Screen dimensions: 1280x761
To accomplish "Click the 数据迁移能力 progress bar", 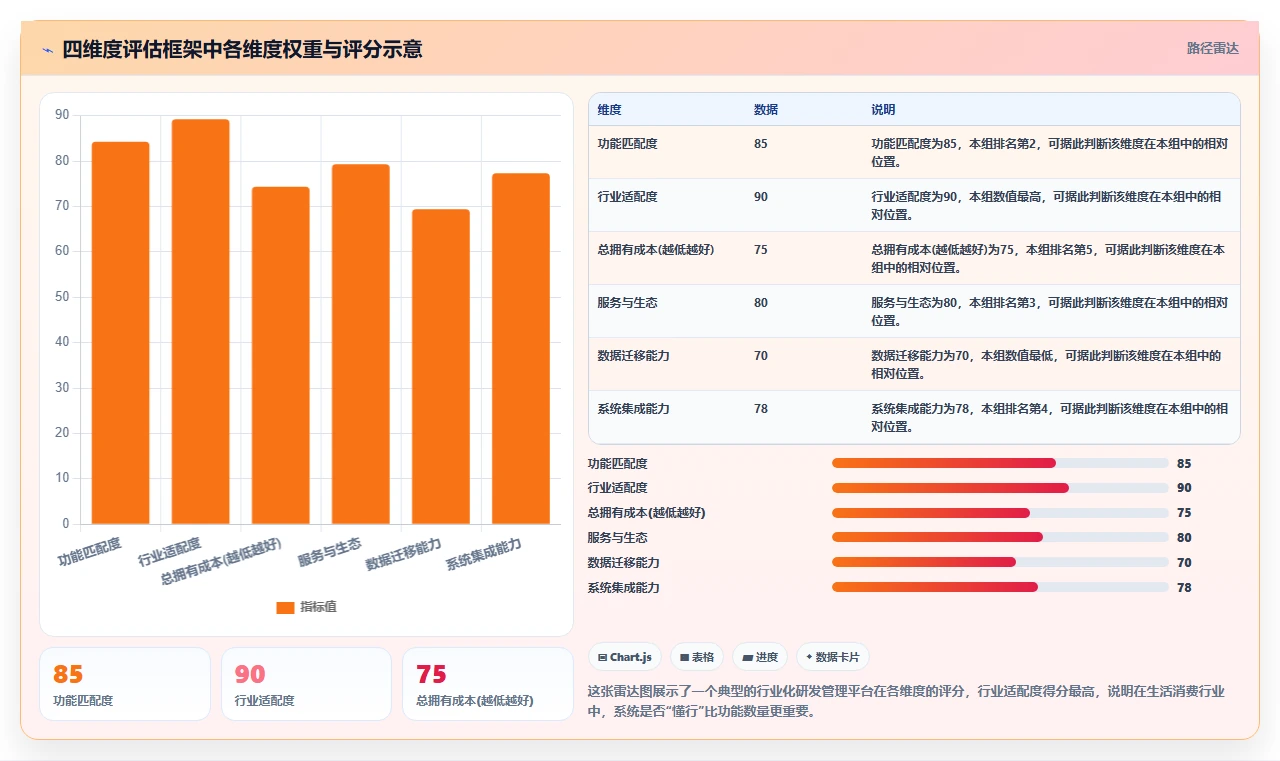I will pyautogui.click(x=1000, y=563).
